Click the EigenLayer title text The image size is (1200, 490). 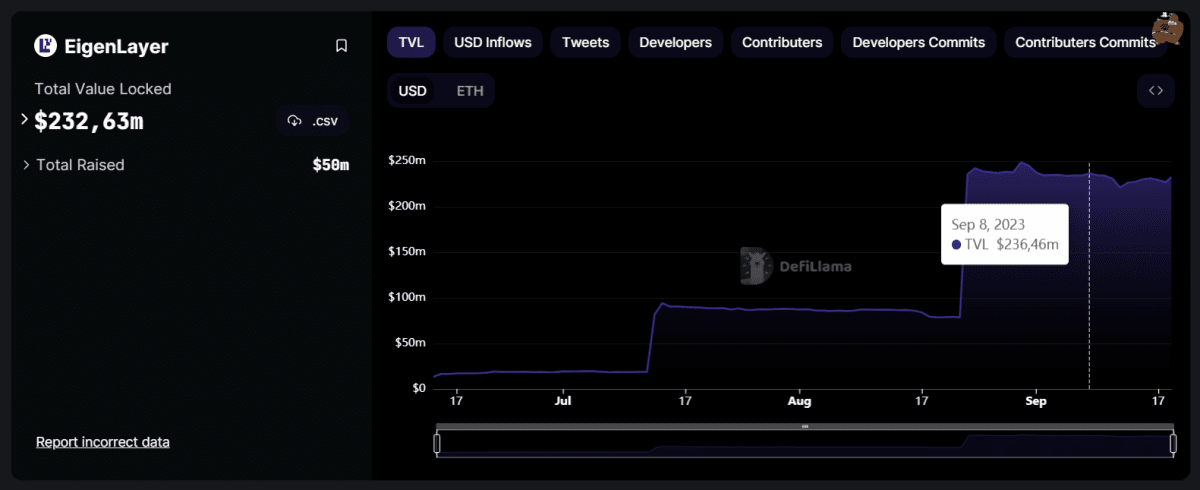[116, 46]
